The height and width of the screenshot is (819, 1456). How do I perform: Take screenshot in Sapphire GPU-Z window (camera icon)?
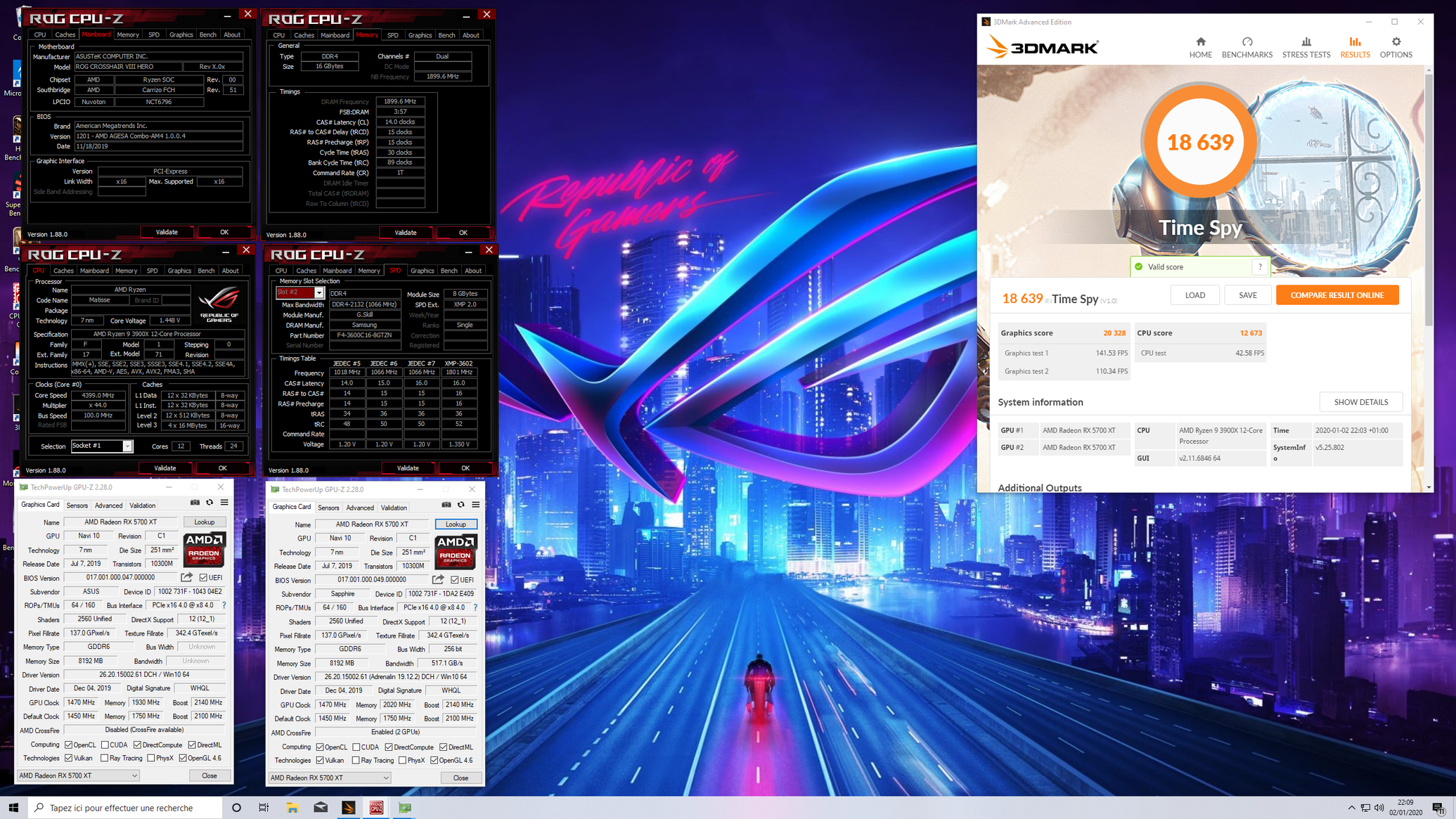point(446,505)
